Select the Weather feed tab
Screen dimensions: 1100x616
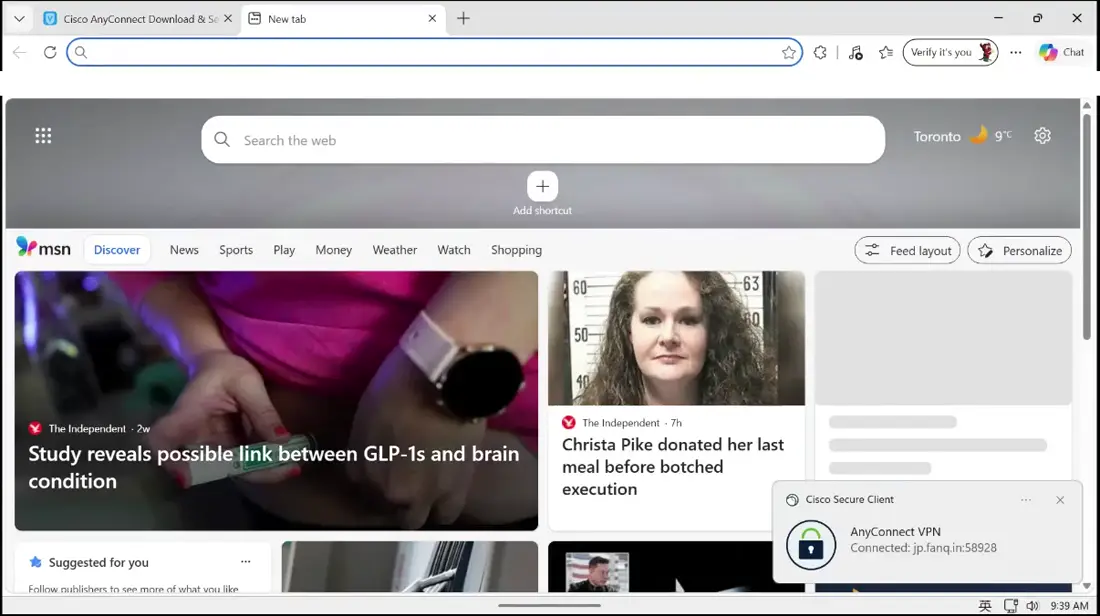[x=394, y=250]
